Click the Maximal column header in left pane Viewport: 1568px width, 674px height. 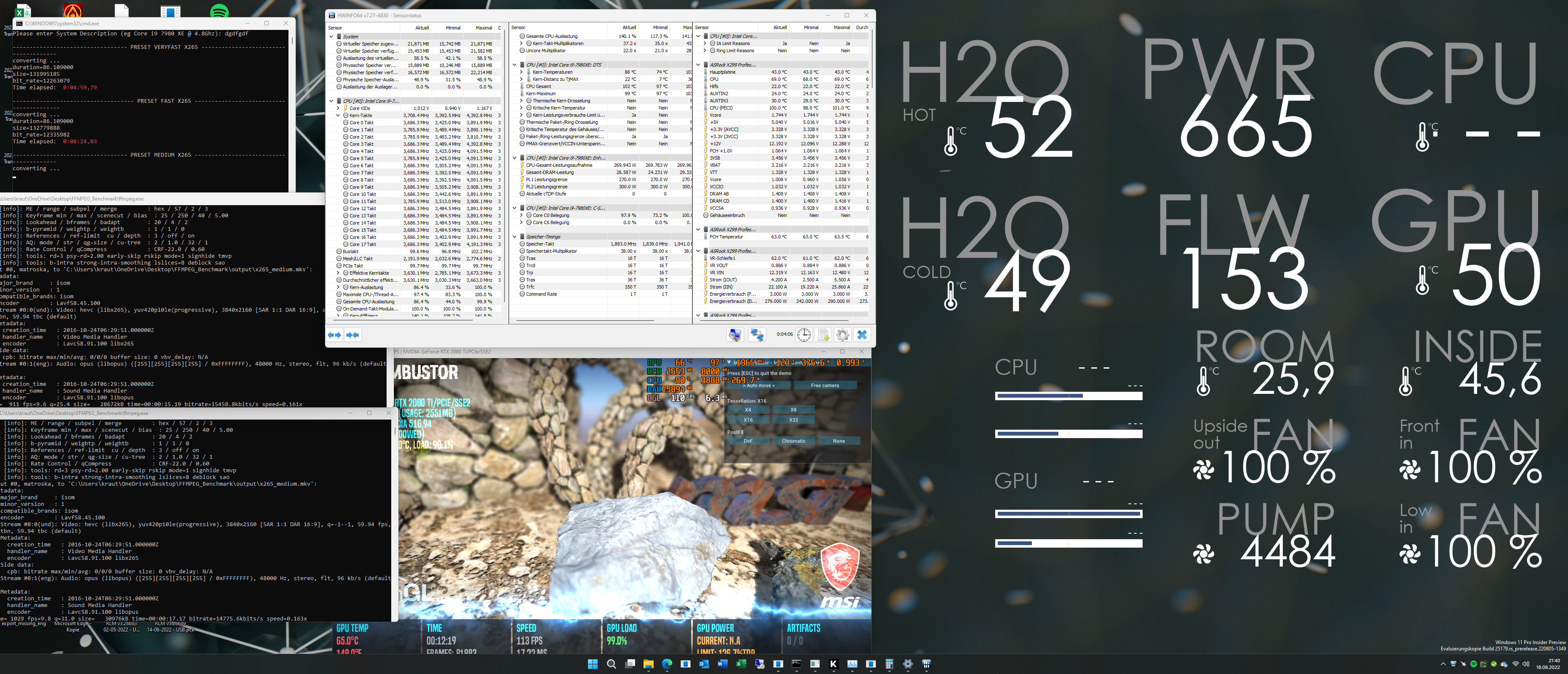(x=479, y=27)
